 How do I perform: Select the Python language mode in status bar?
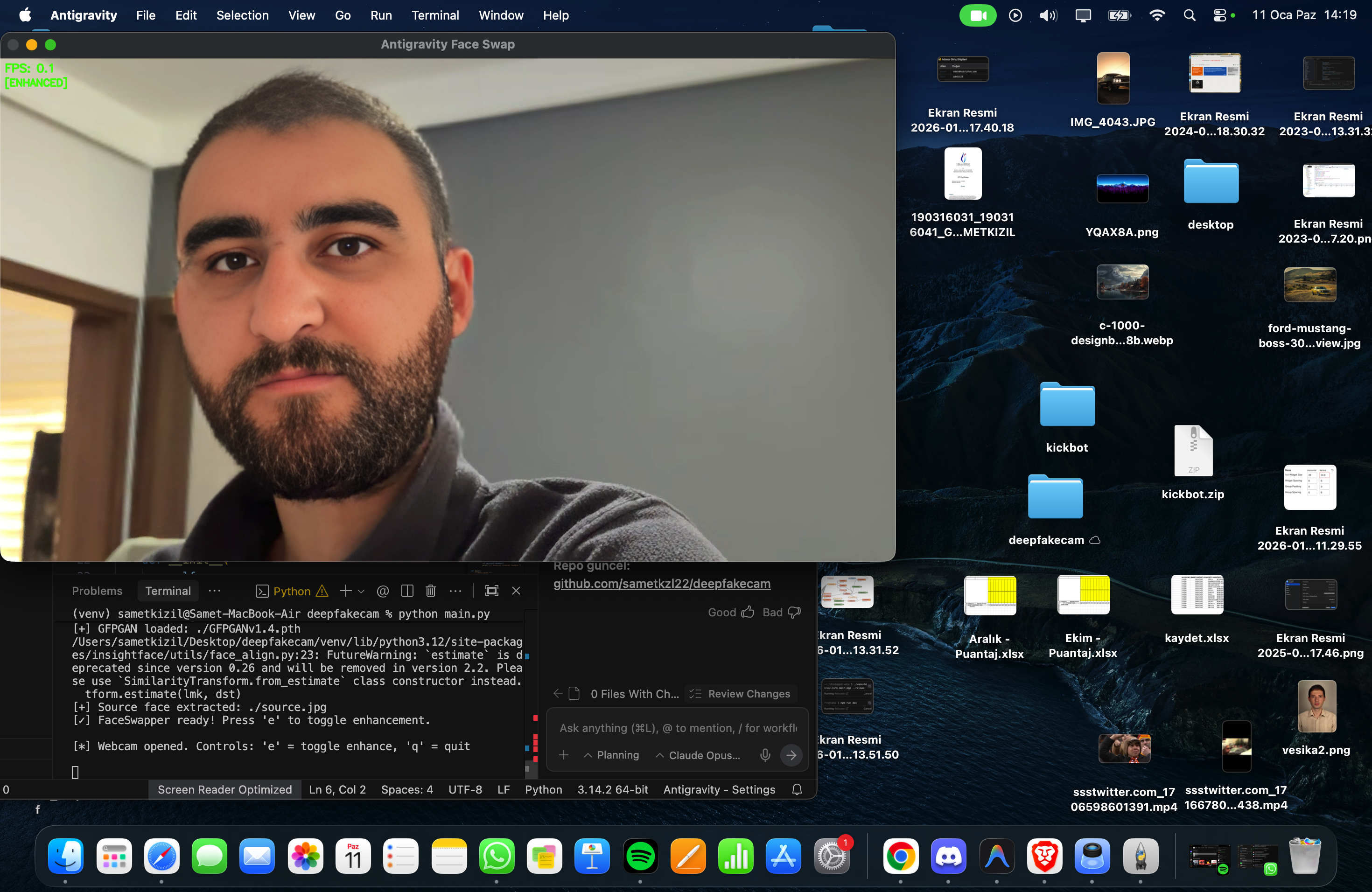543,789
